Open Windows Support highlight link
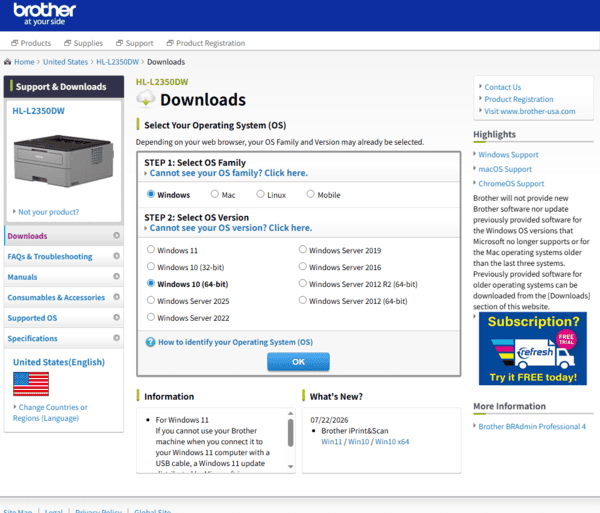 click(x=508, y=155)
